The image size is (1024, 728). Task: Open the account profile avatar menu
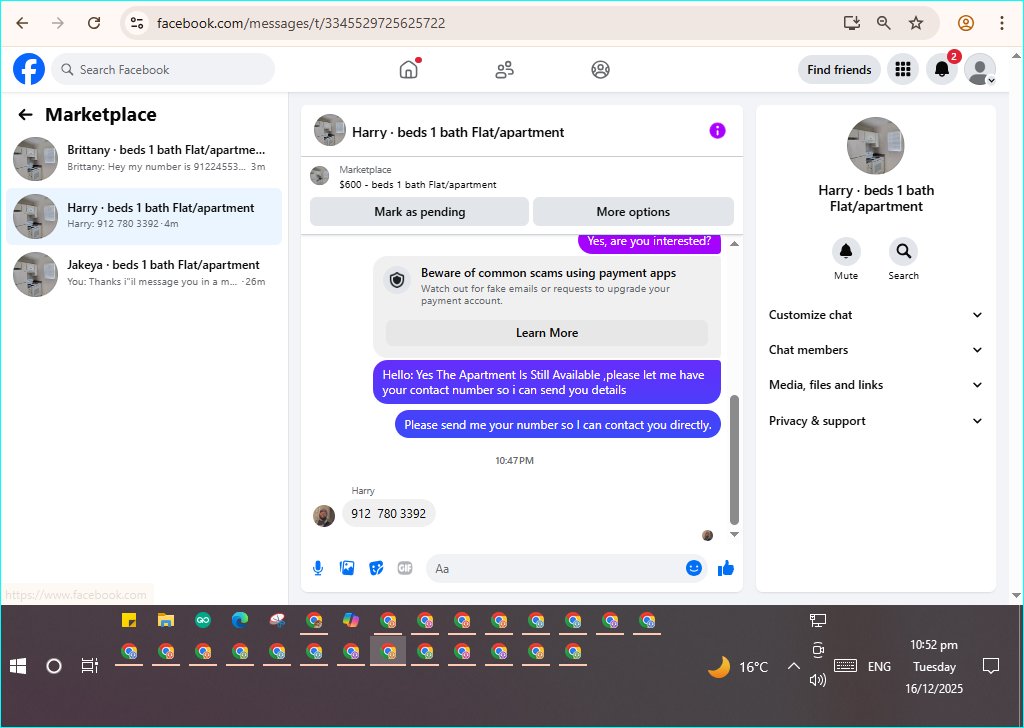coord(980,69)
